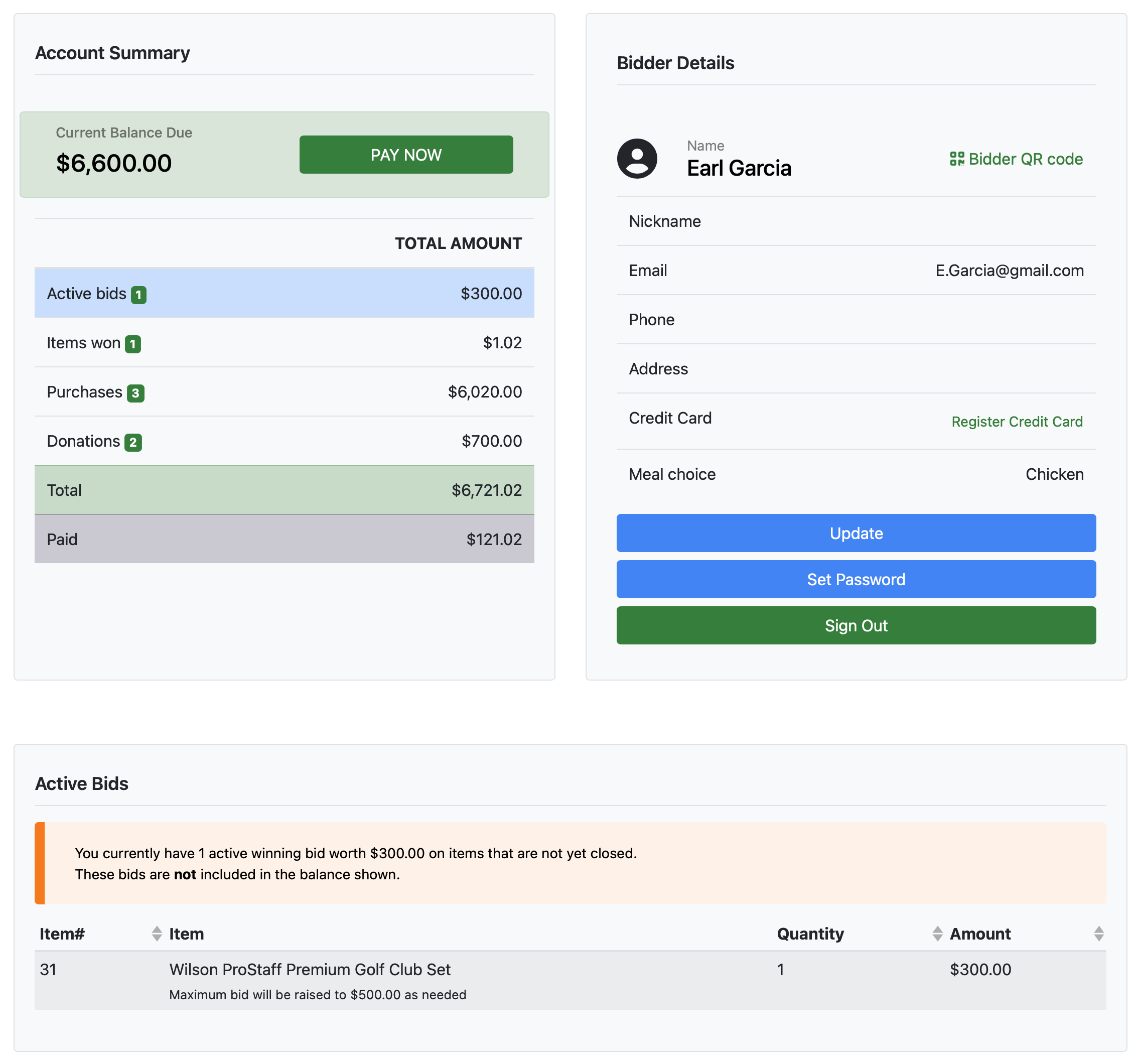This screenshot has width=1137, height=1064.
Task: Sort by the Quantity column arrows
Action: (937, 934)
